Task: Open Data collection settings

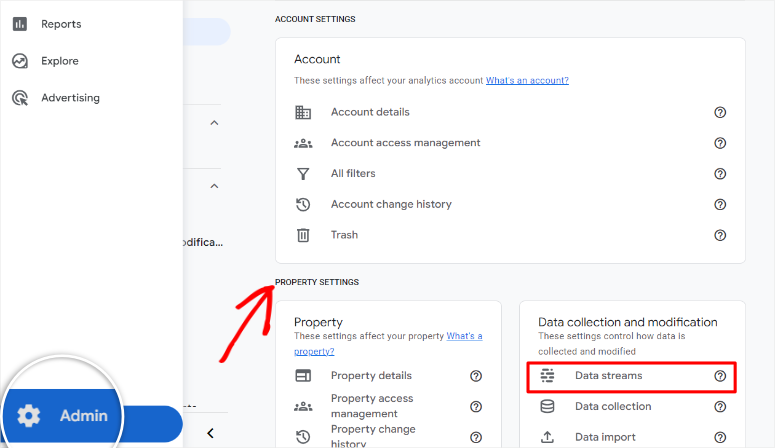Action: [x=613, y=406]
